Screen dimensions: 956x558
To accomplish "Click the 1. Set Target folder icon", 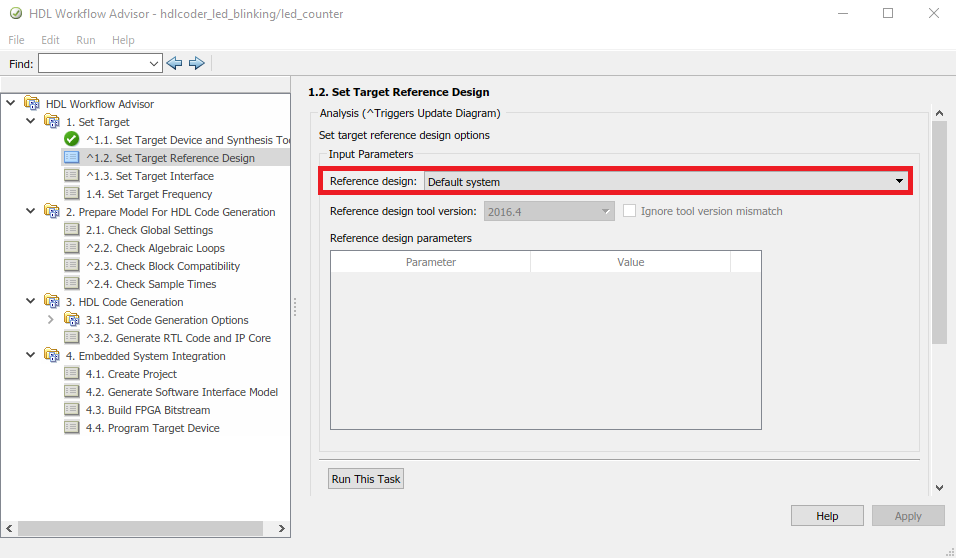I will [52, 121].
